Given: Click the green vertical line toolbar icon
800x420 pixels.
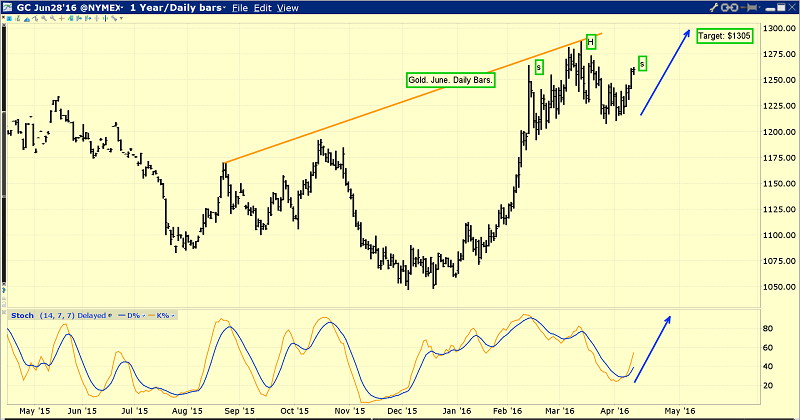Looking at the screenshot, I should click(x=105, y=18).
